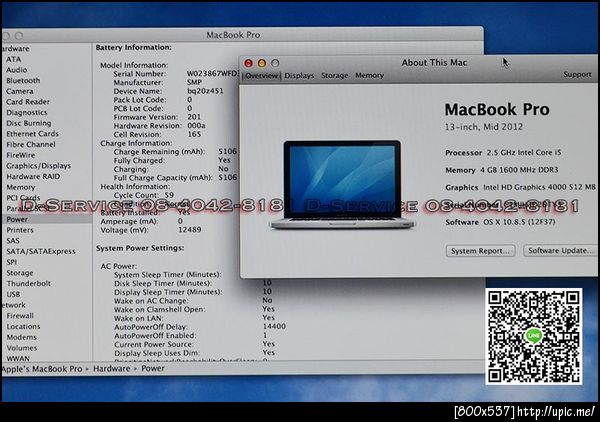Image resolution: width=600 pixels, height=422 pixels.
Task: Click the battery serial number W023867WFD
Action: pyautogui.click(x=213, y=73)
